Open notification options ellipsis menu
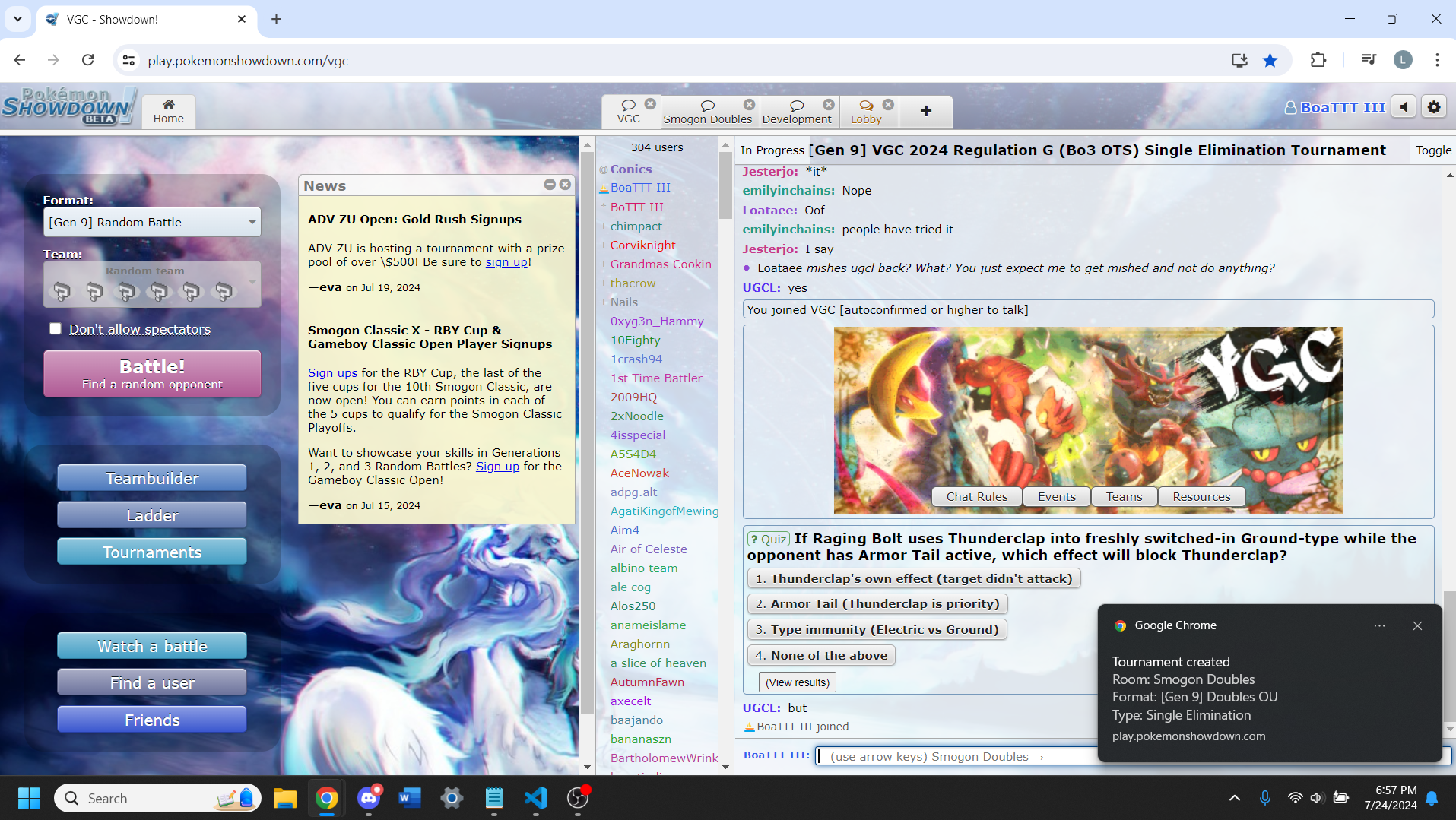 (1379, 625)
